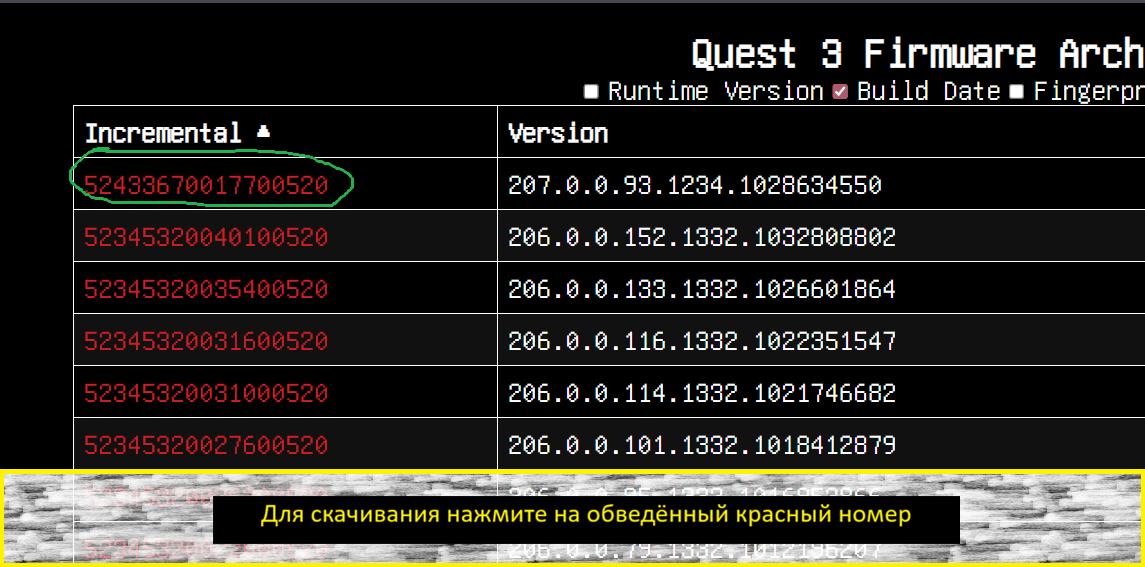Open firmware link 52433670017700520
This screenshot has height=567, width=1145.
click(x=206, y=186)
